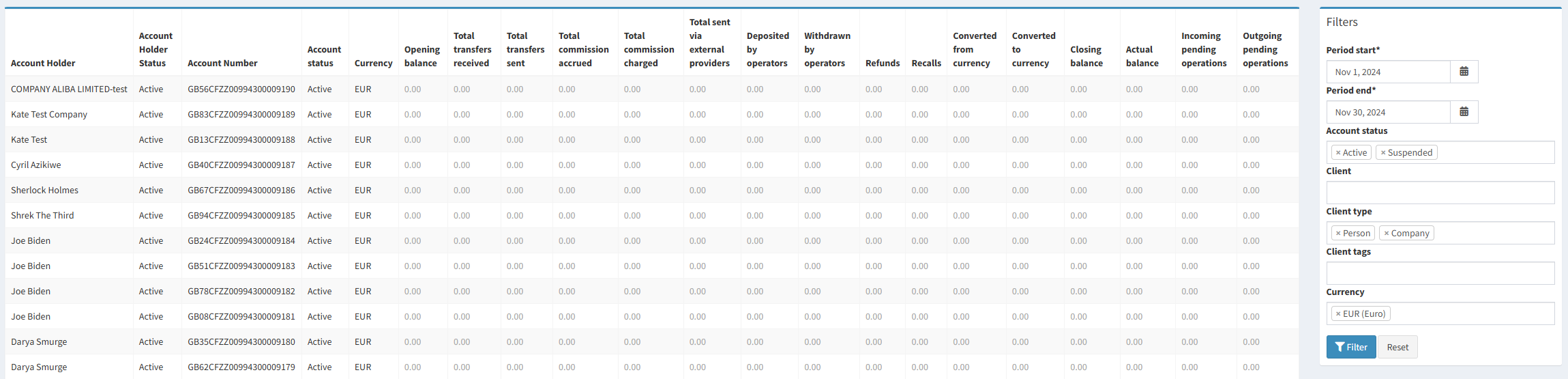The width and height of the screenshot is (1568, 379).
Task: Remove the EUR (Euro) currency tag
Action: pyautogui.click(x=1338, y=314)
